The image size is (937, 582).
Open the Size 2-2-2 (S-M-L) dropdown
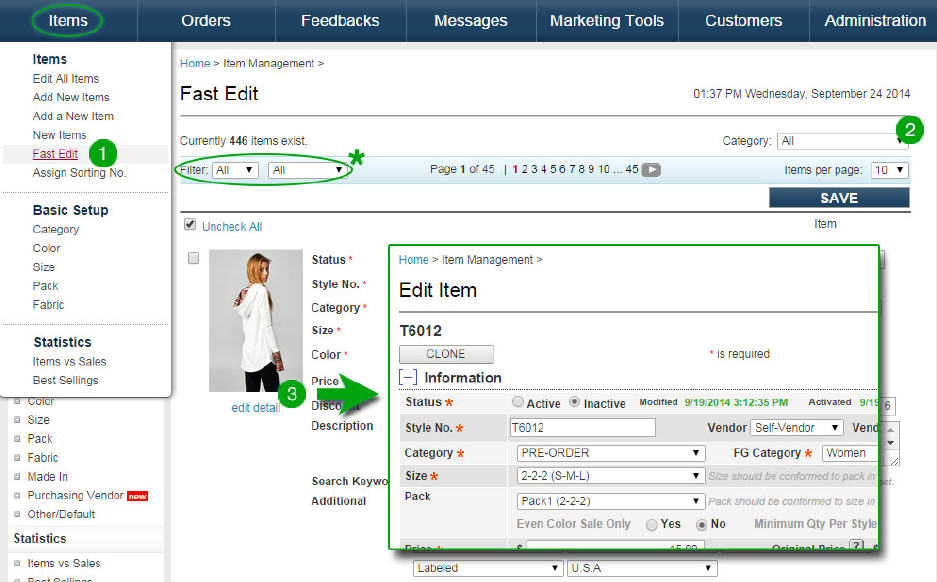coord(611,476)
